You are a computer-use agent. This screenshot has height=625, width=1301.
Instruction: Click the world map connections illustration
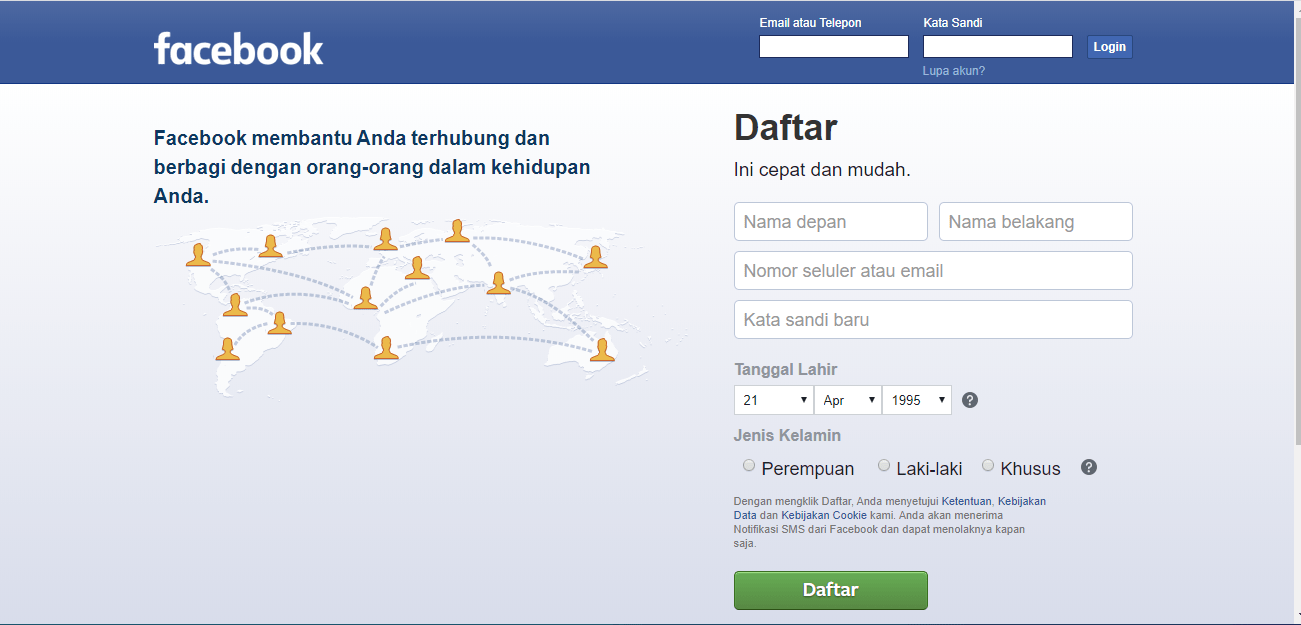click(x=410, y=300)
